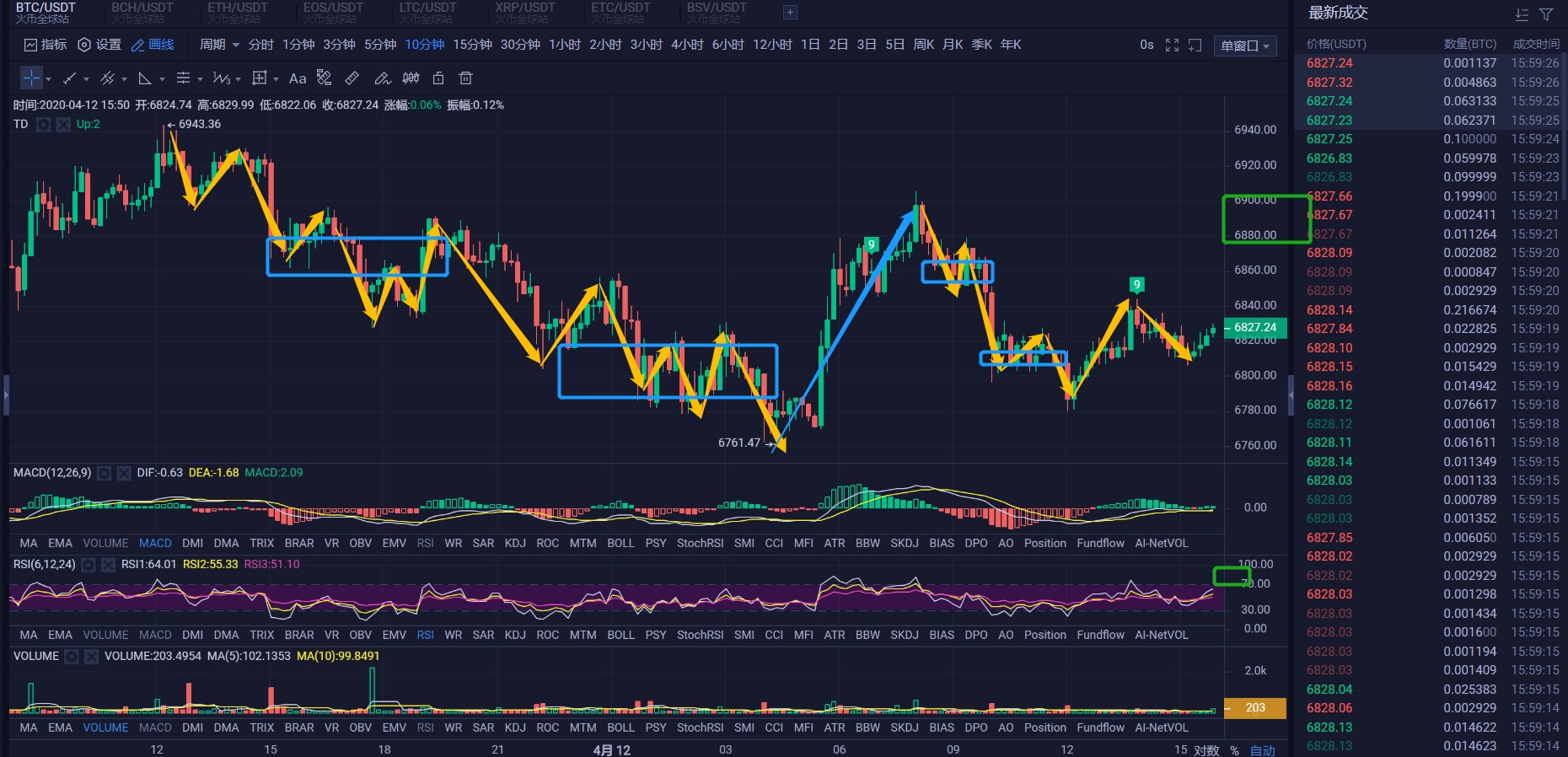Select the parallel channel drawing tool
Image resolution: width=1568 pixels, height=757 pixels.
click(107, 78)
